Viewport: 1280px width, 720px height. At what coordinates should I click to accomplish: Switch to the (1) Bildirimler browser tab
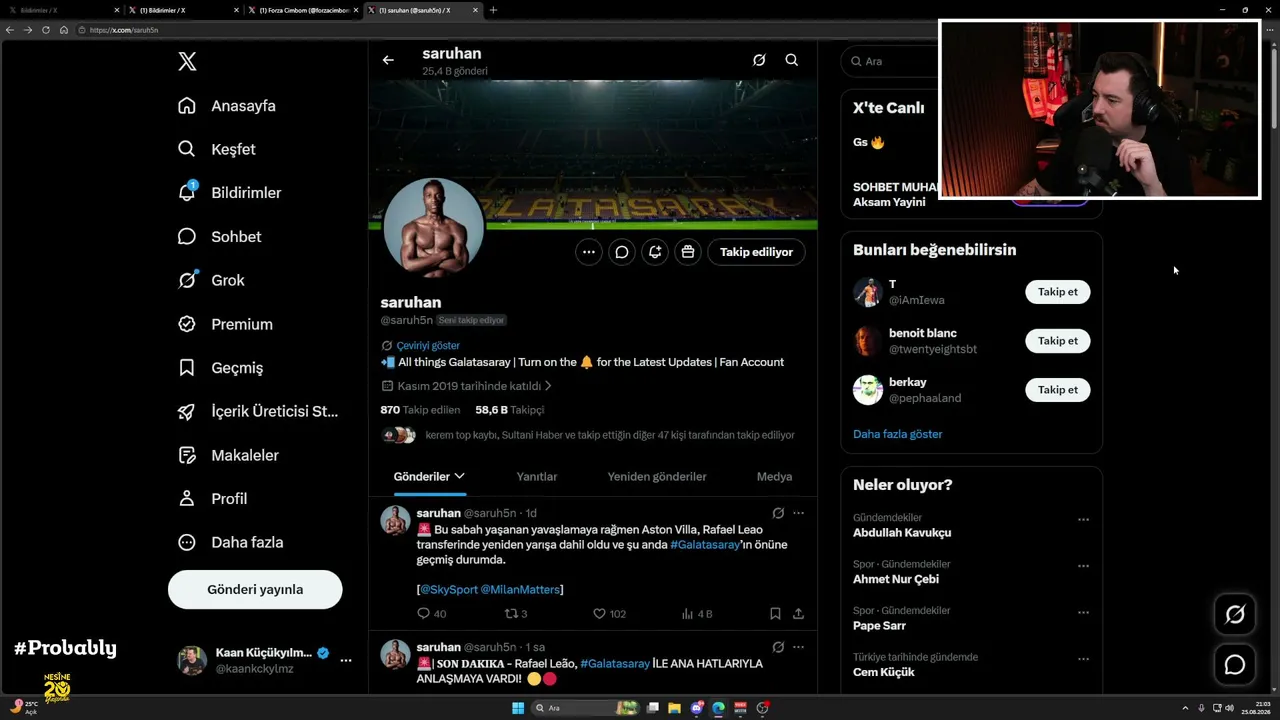[x=183, y=10]
